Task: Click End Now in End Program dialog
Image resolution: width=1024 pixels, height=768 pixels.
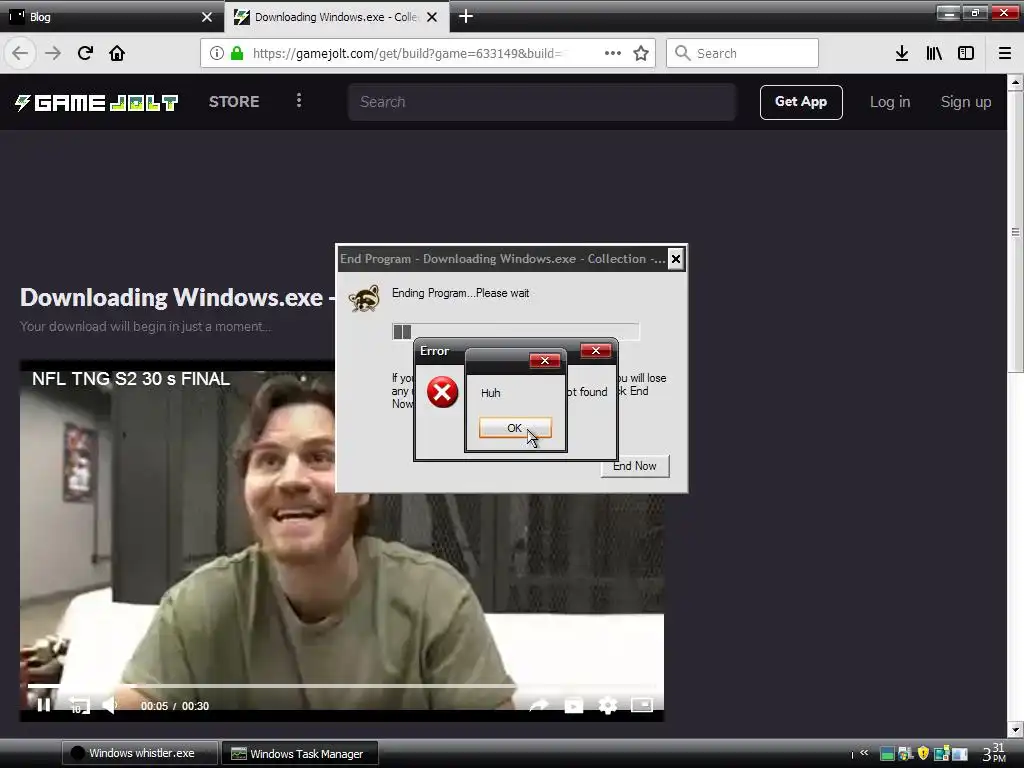Action: point(635,466)
